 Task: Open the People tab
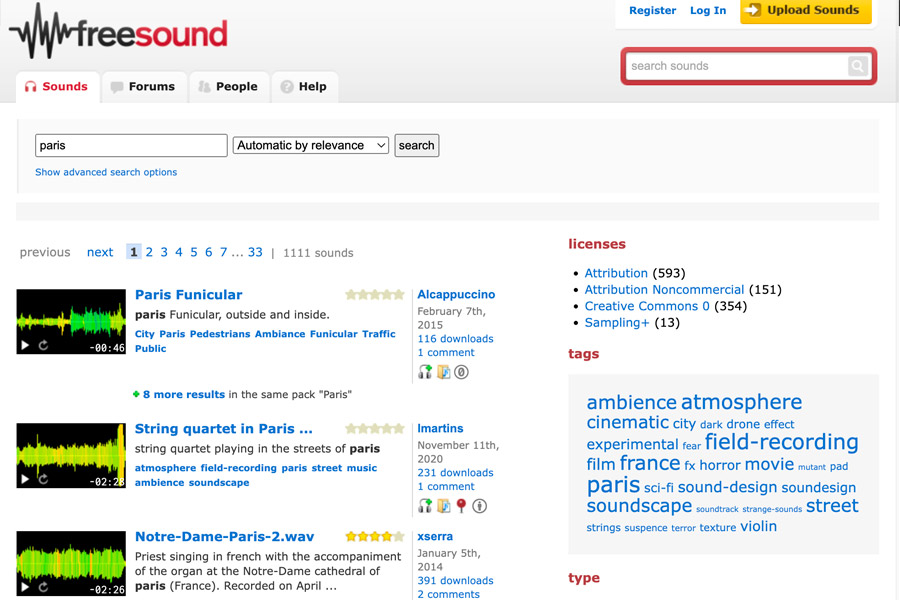(229, 87)
